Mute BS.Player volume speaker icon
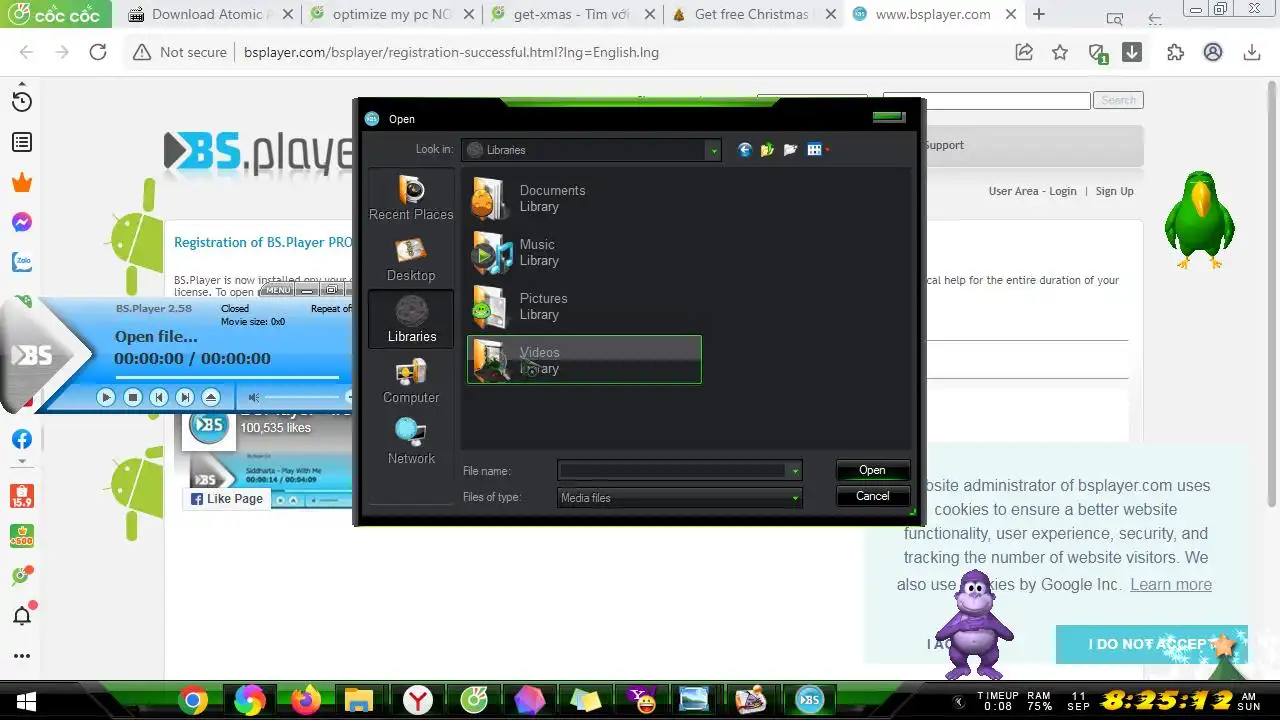Image resolution: width=1280 pixels, height=720 pixels. [x=254, y=397]
